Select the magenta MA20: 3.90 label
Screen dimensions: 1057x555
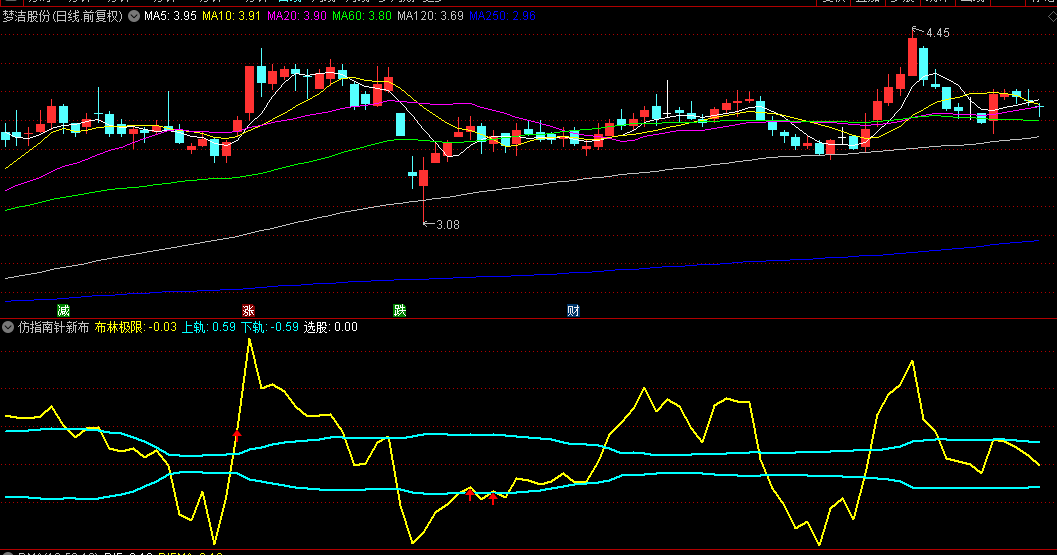pyautogui.click(x=297, y=16)
